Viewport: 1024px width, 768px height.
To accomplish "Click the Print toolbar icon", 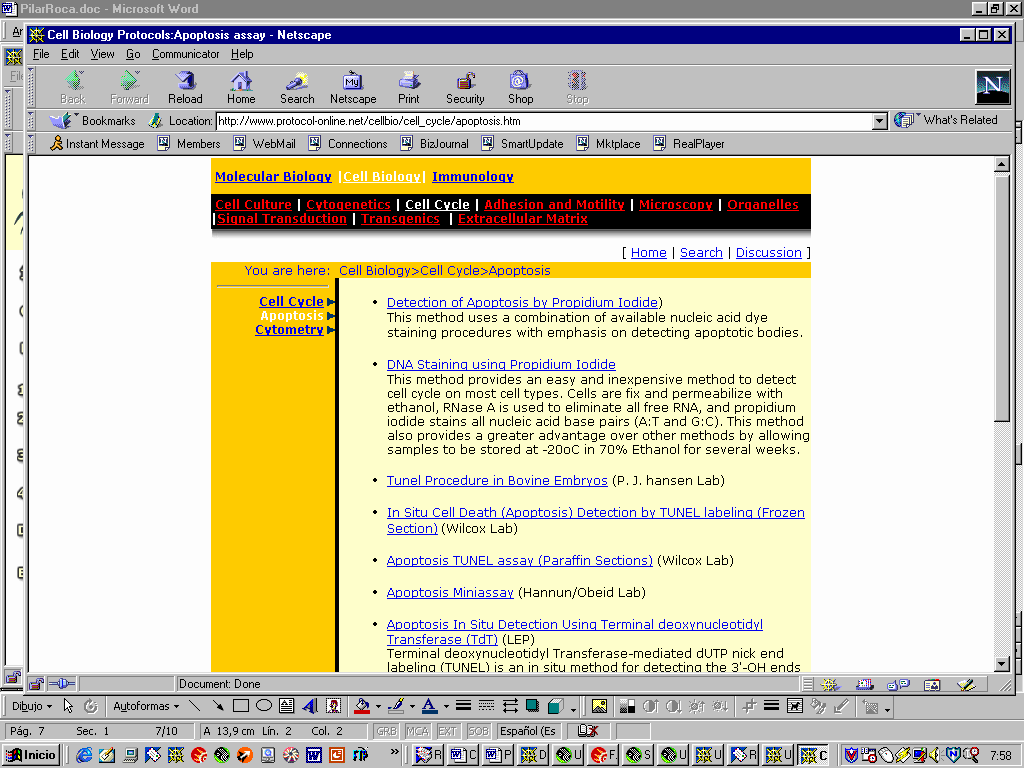I will (409, 87).
